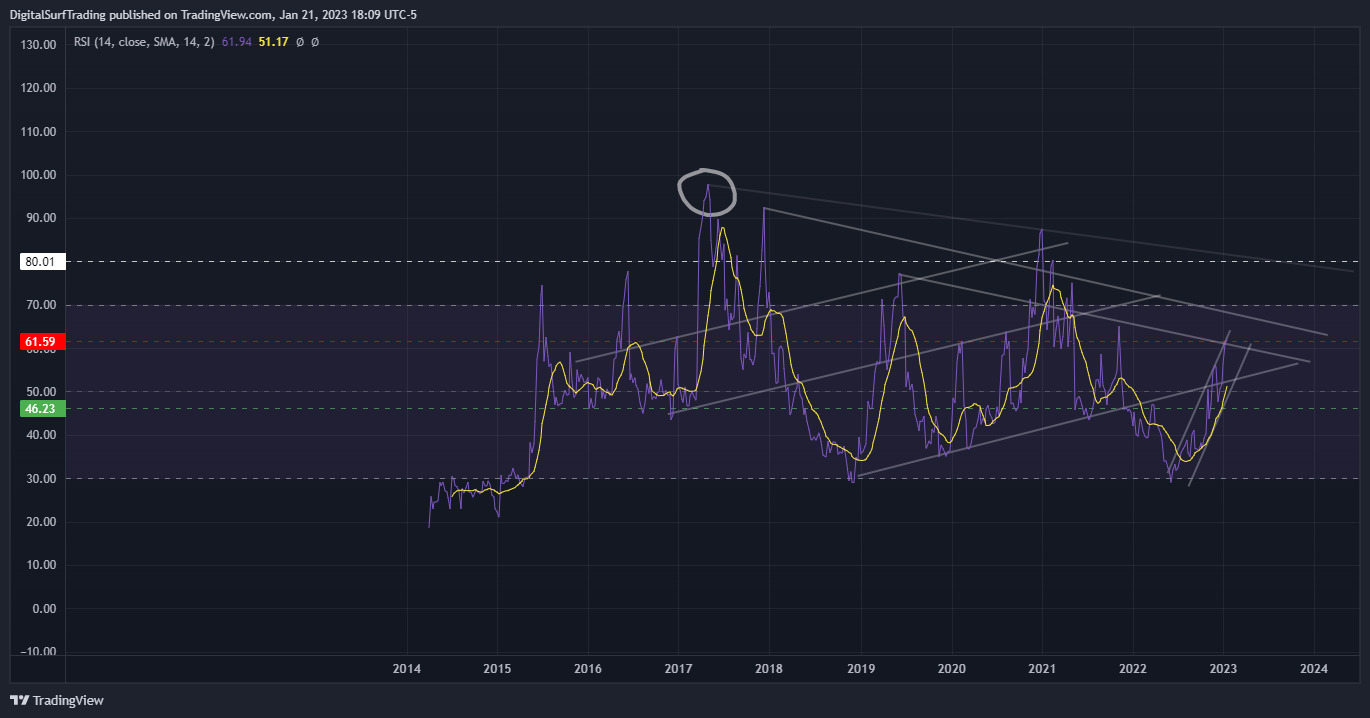Click the 130.00 axis label
The height and width of the screenshot is (718, 1370).
(37, 44)
